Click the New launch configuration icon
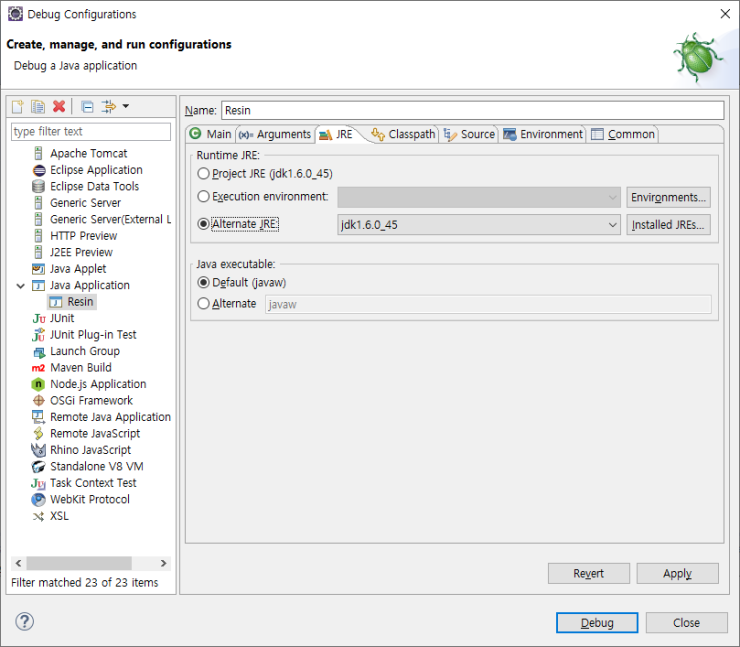Image resolution: width=740 pixels, height=647 pixels. (x=17, y=107)
